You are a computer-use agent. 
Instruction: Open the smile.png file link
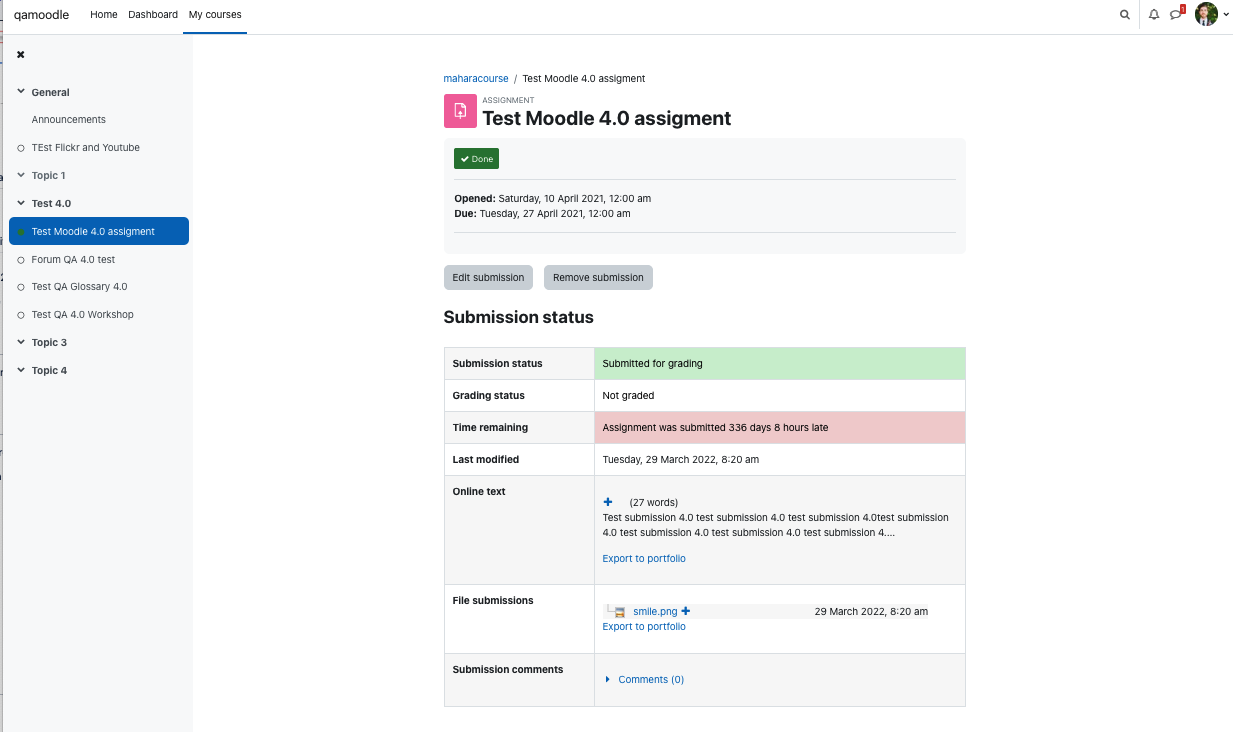(x=655, y=611)
